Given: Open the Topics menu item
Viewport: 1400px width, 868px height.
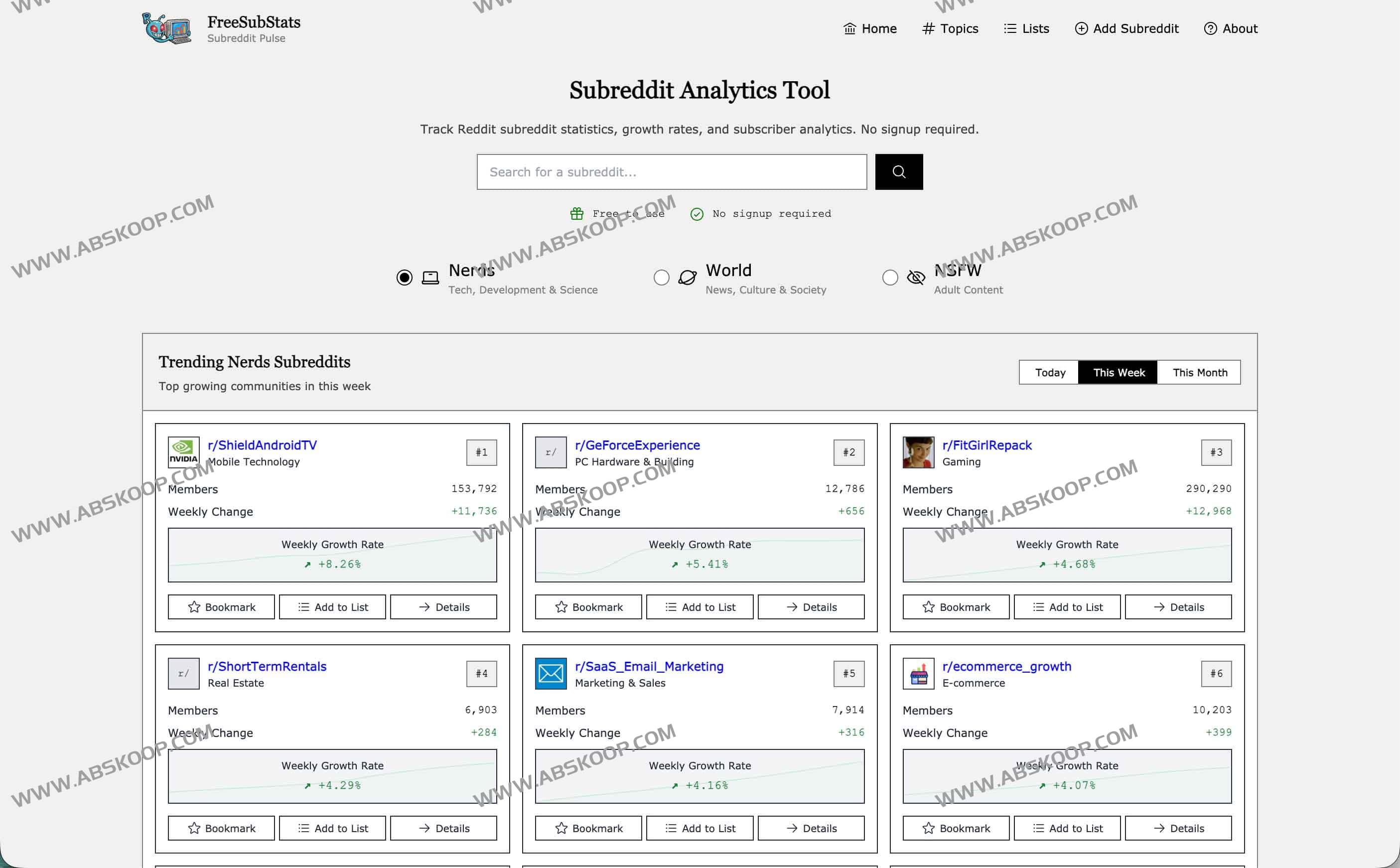Looking at the screenshot, I should (x=950, y=29).
